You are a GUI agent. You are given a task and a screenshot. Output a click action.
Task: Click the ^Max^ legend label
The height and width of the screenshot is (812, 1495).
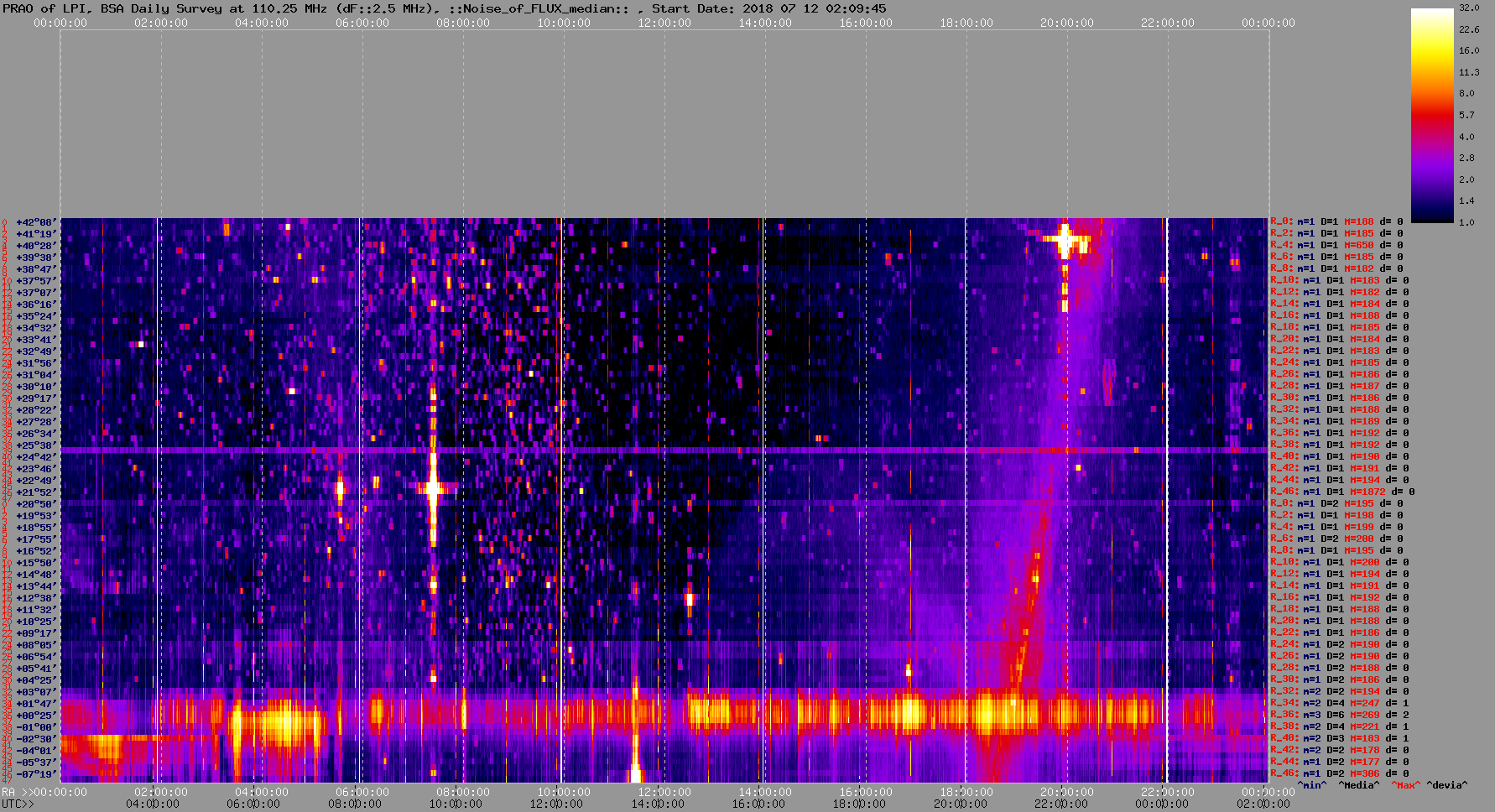tap(1405, 786)
